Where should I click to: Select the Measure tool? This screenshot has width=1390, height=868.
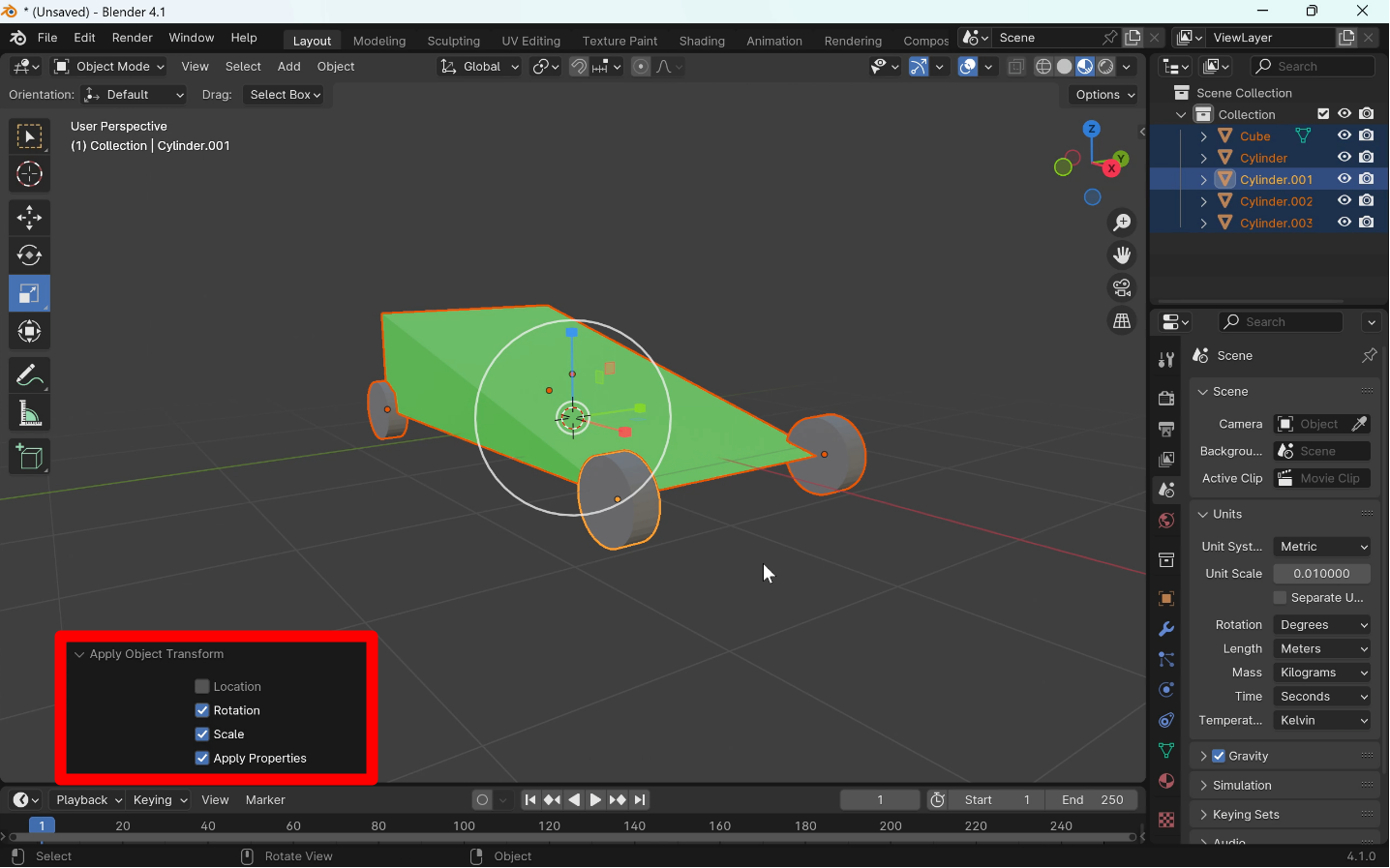(x=29, y=414)
